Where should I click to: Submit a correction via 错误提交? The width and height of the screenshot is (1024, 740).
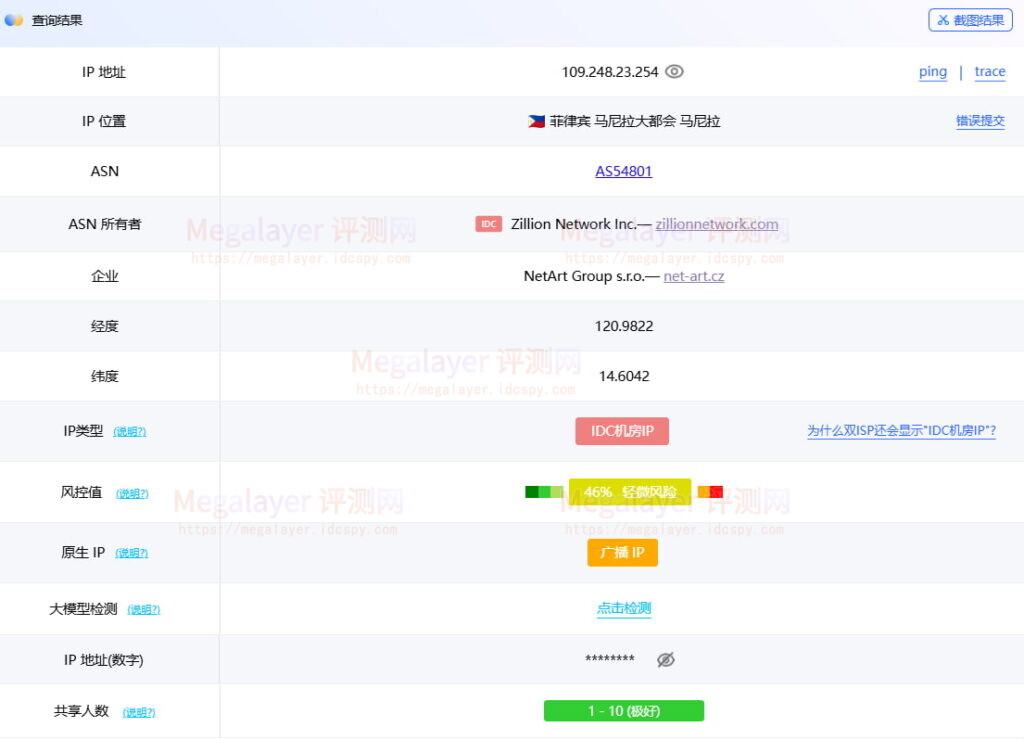click(981, 120)
